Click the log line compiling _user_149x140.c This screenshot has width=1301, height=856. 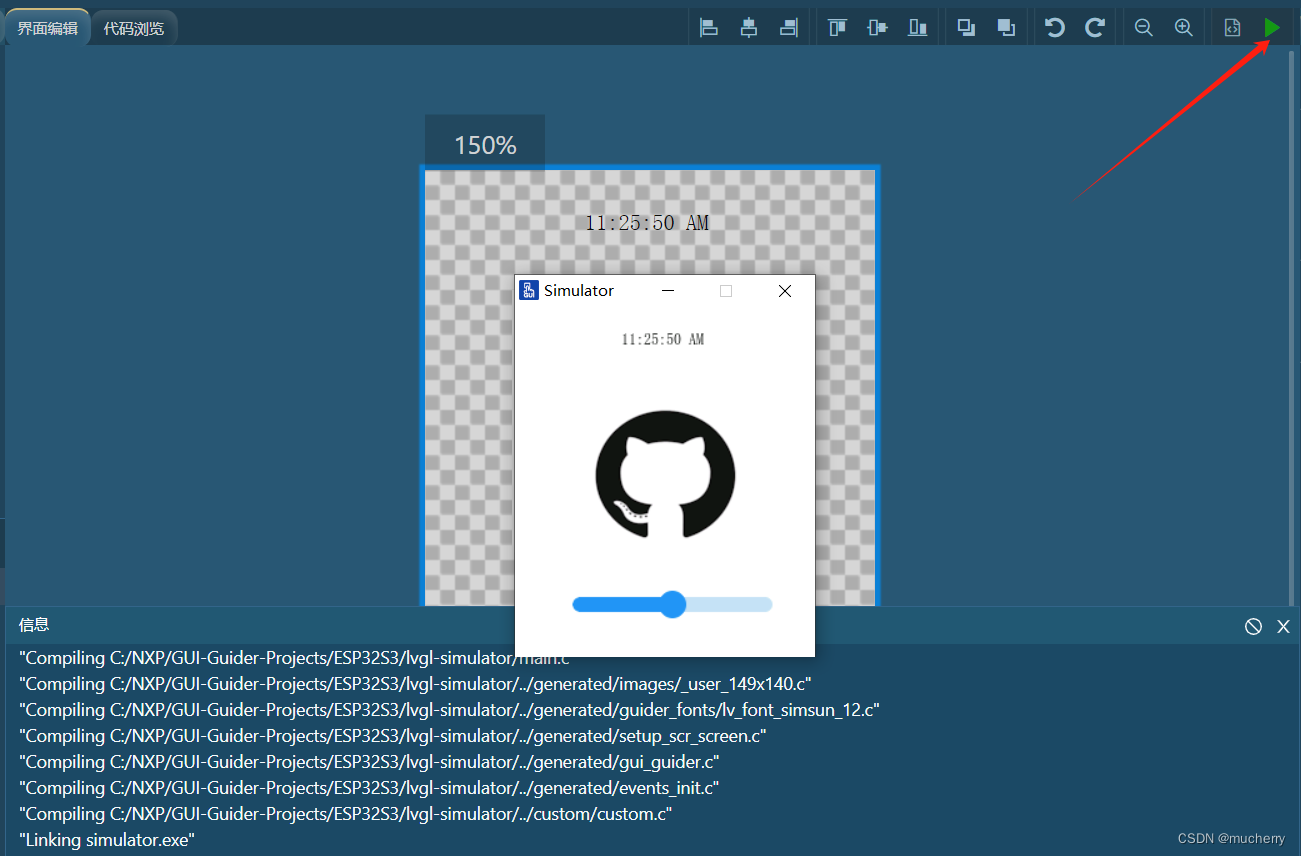[x=415, y=684]
